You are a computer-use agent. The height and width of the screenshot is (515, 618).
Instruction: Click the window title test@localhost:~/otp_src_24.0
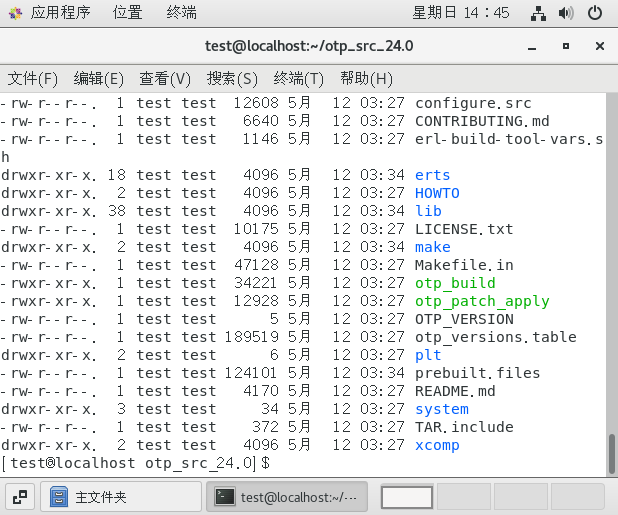pyautogui.click(x=309, y=46)
